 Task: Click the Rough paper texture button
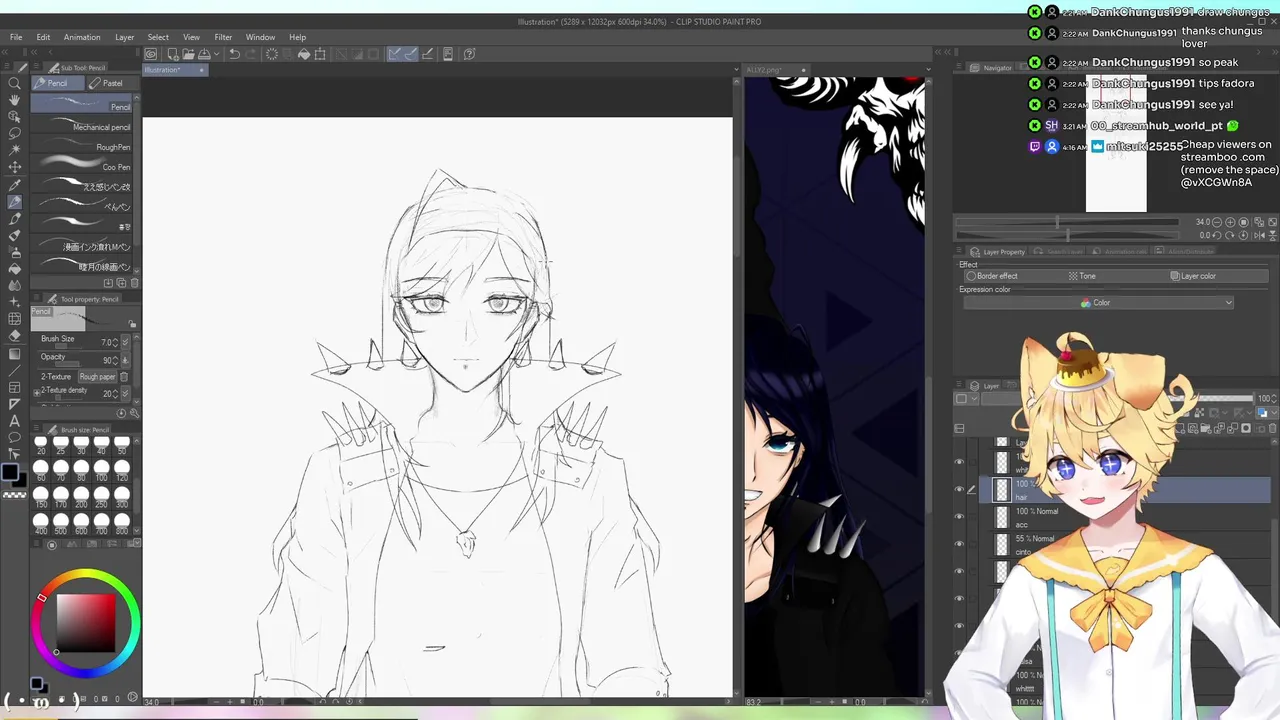[x=98, y=377]
